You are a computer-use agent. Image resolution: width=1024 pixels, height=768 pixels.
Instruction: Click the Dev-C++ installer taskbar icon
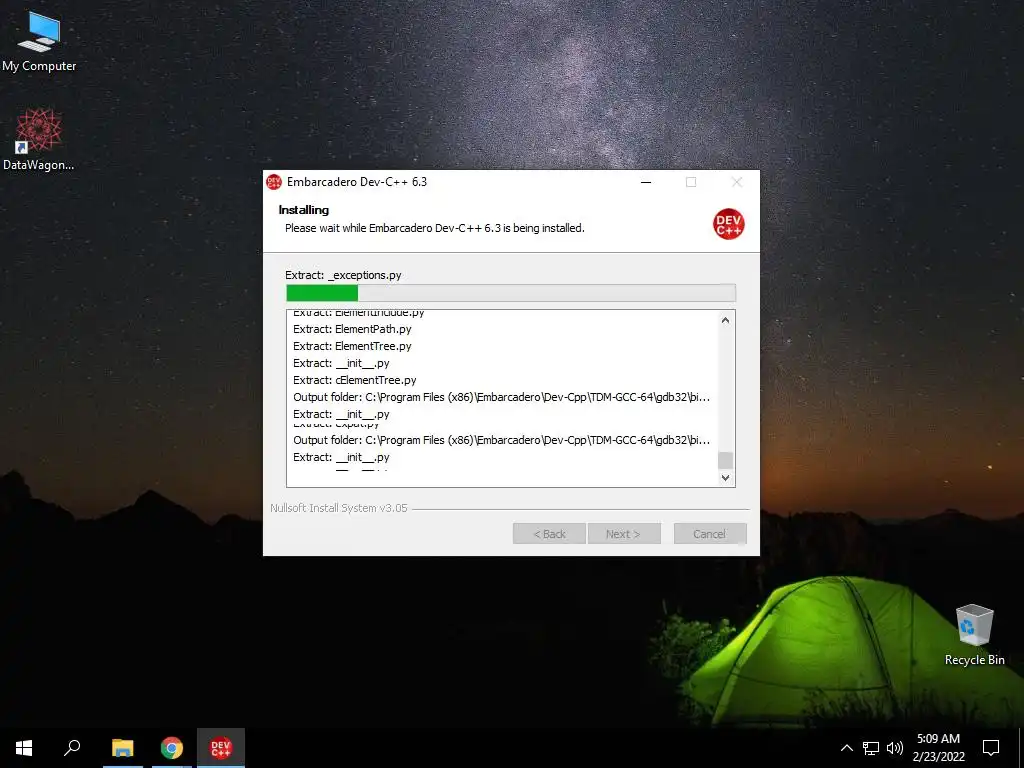pyautogui.click(x=221, y=748)
